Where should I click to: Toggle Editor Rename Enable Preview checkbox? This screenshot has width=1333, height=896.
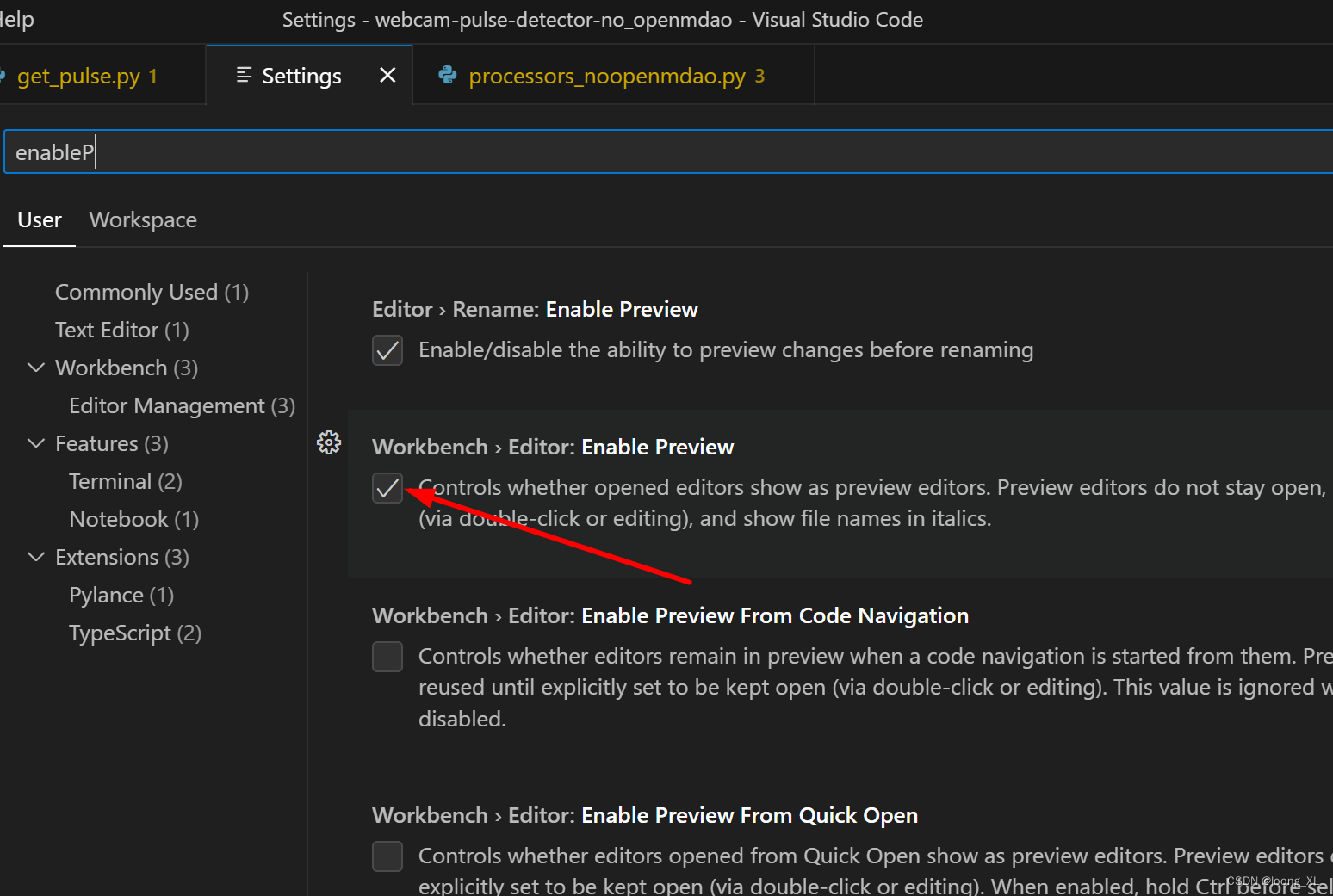pos(387,350)
